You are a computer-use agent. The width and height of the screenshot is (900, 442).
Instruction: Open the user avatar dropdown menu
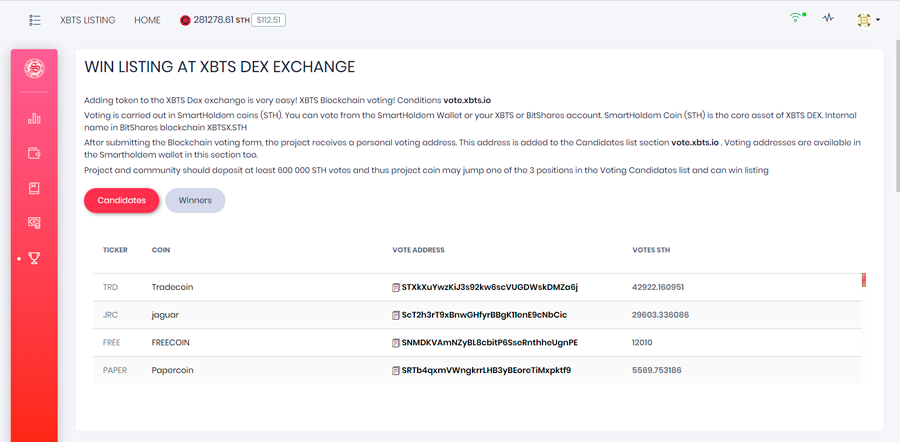(x=868, y=20)
